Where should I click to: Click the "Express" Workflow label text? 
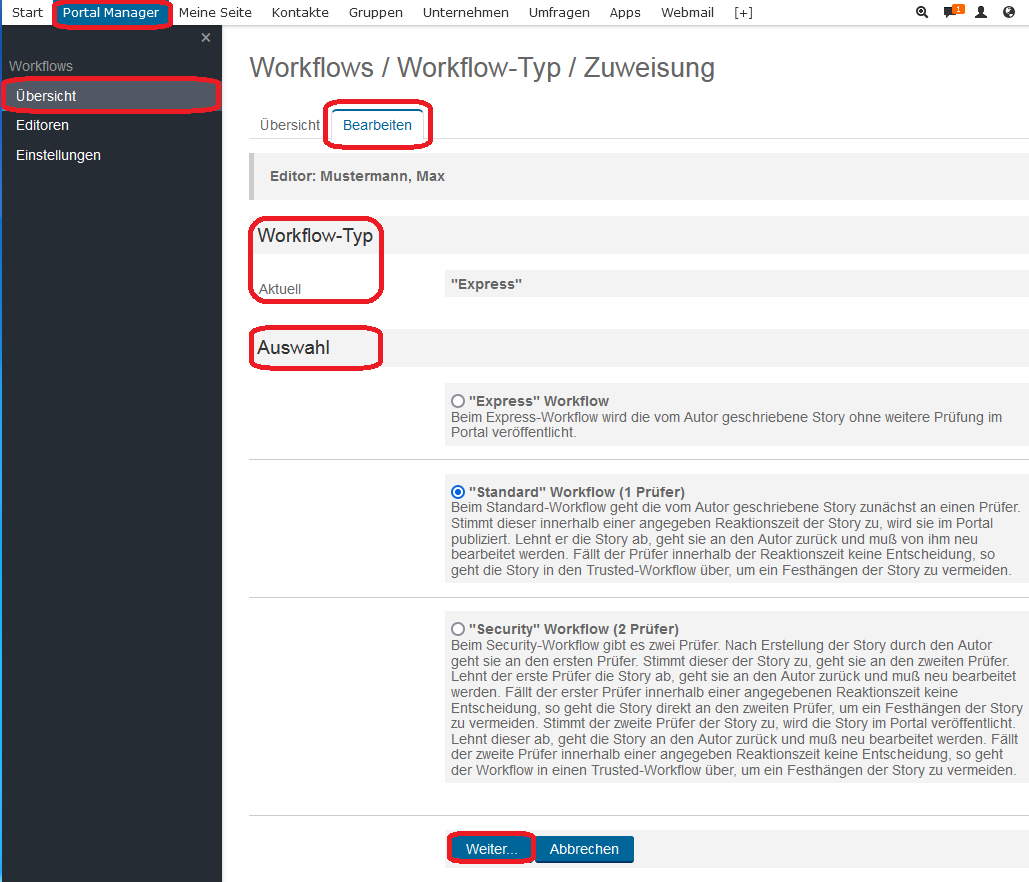tap(539, 401)
